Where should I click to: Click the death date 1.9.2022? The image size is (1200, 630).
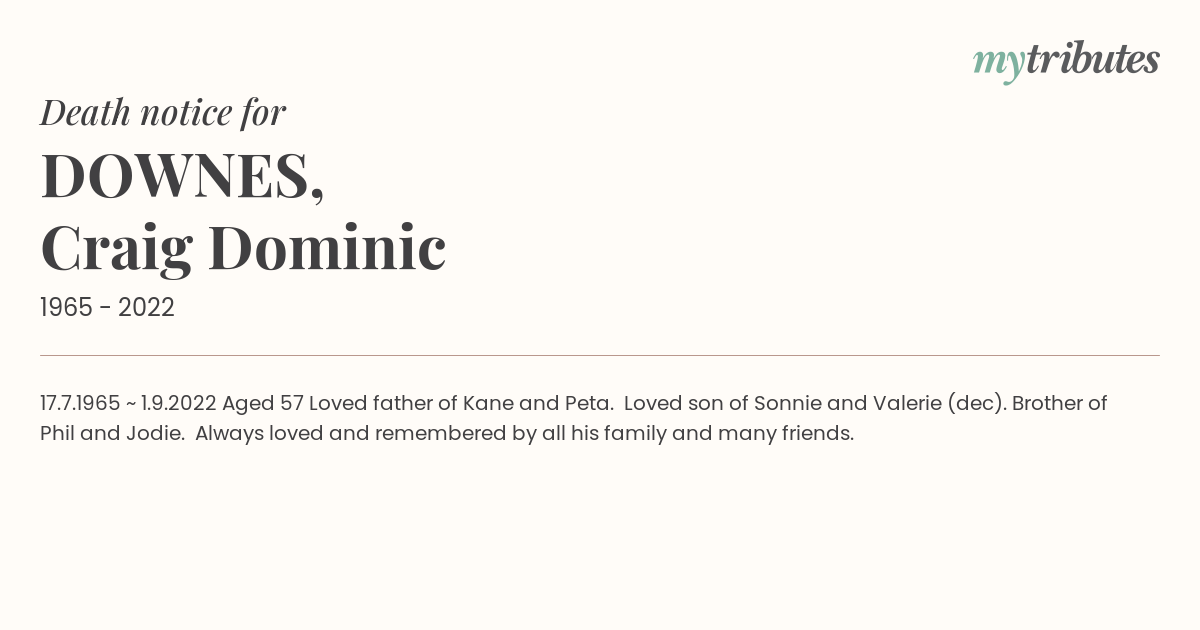pos(179,404)
